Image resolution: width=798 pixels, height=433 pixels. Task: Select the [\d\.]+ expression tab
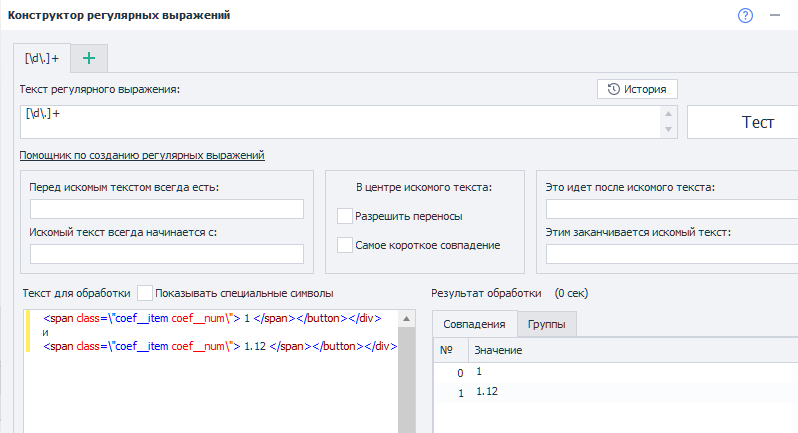42,59
